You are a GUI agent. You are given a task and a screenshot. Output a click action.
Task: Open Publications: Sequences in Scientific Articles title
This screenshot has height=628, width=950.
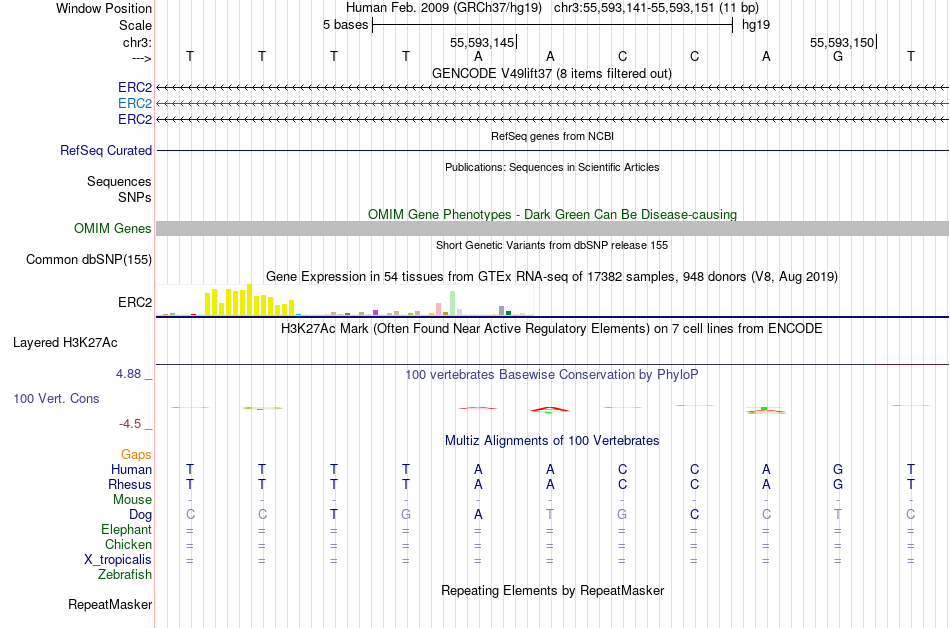552,167
